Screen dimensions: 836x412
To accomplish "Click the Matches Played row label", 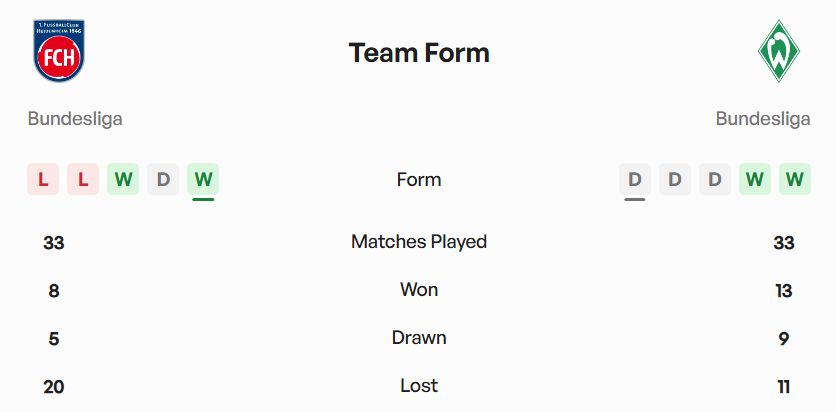I will (x=419, y=242).
